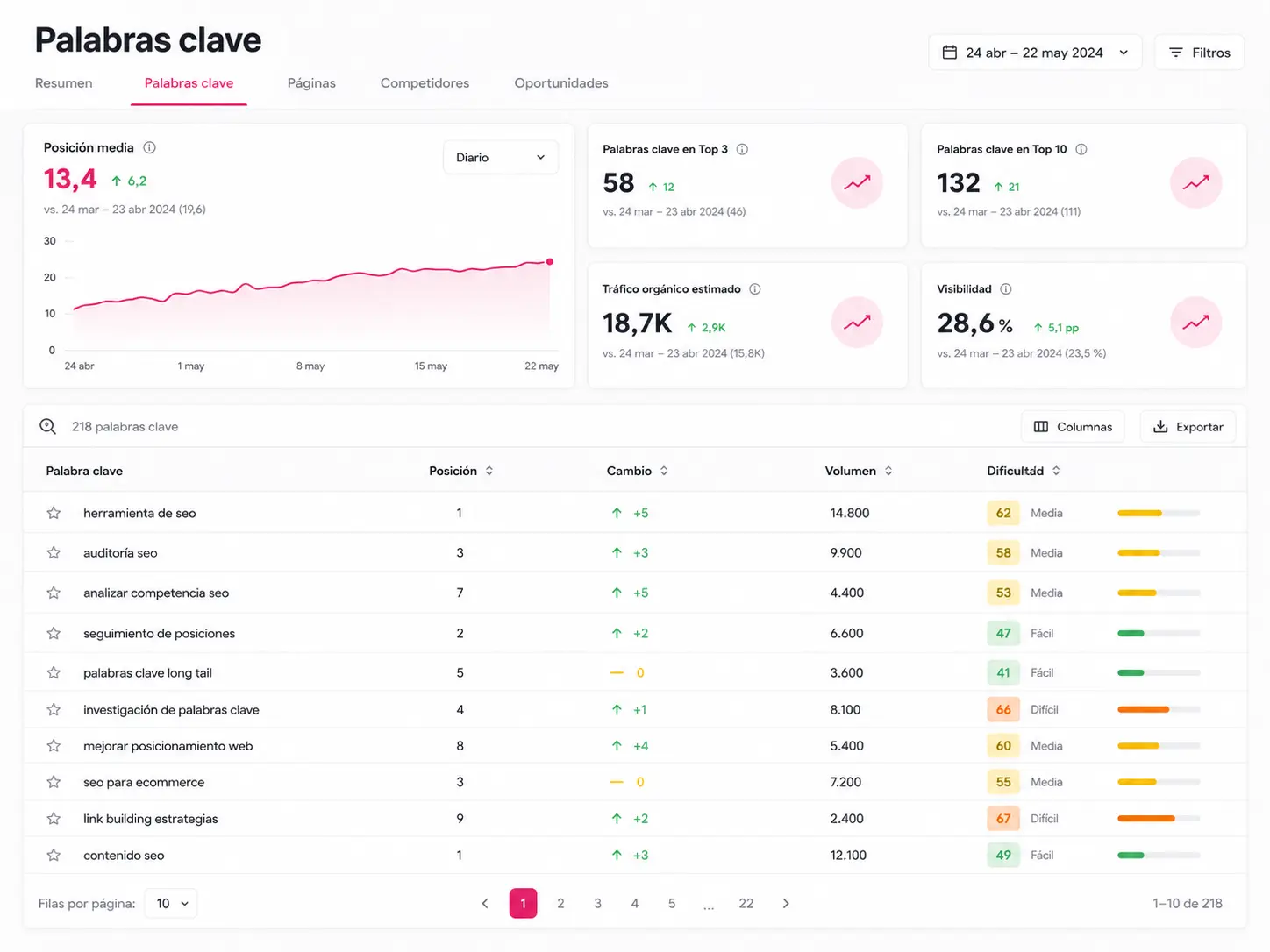Export data with the Exportar button

pyautogui.click(x=1188, y=427)
